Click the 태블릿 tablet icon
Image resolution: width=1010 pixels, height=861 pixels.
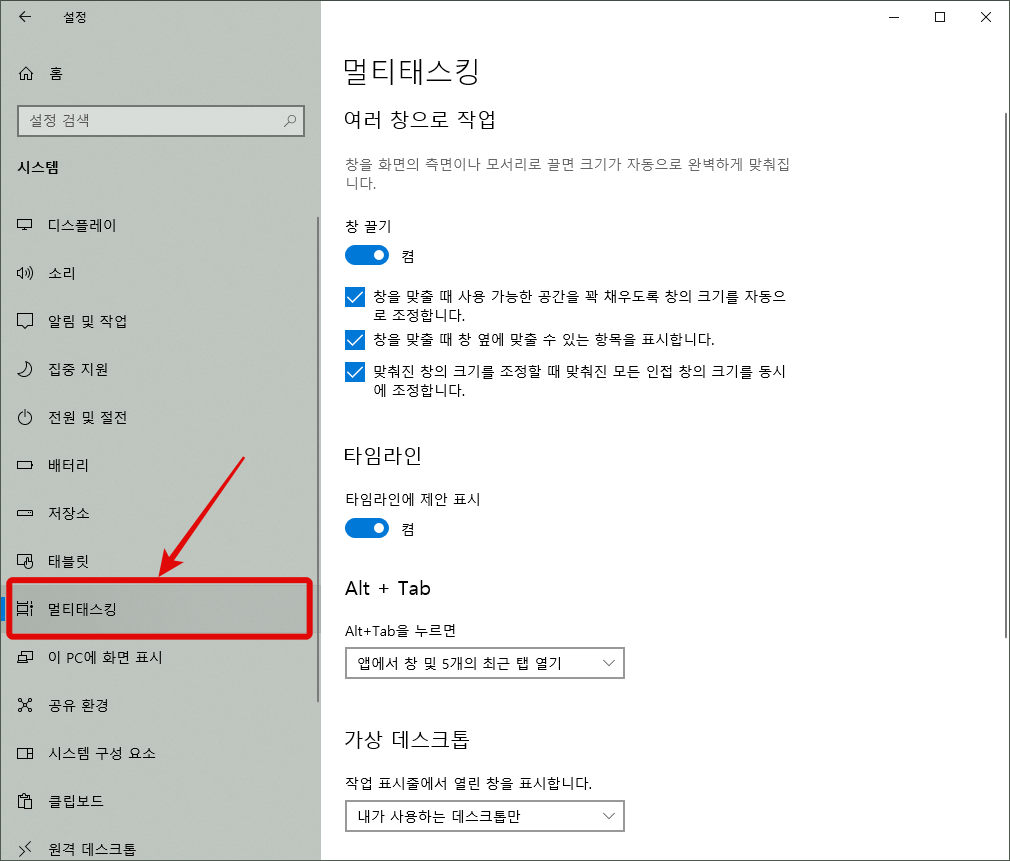(25, 561)
